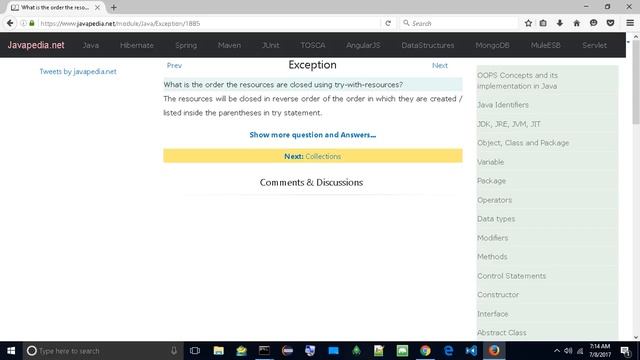Image resolution: width=640 pixels, height=360 pixels.
Task: Open the Action Center notification icon
Action: [625, 351]
